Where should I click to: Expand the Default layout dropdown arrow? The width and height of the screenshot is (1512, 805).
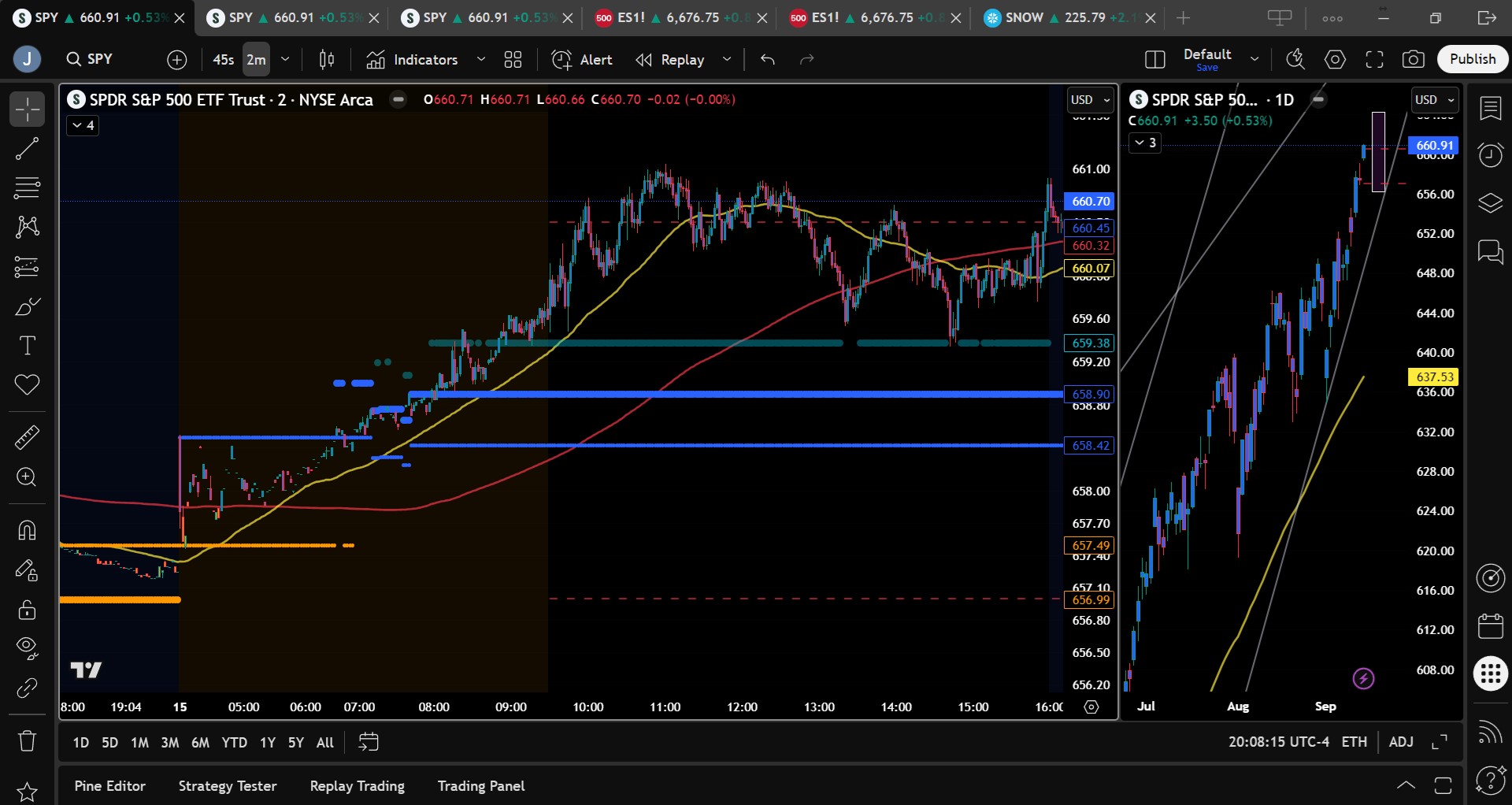[x=1254, y=59]
